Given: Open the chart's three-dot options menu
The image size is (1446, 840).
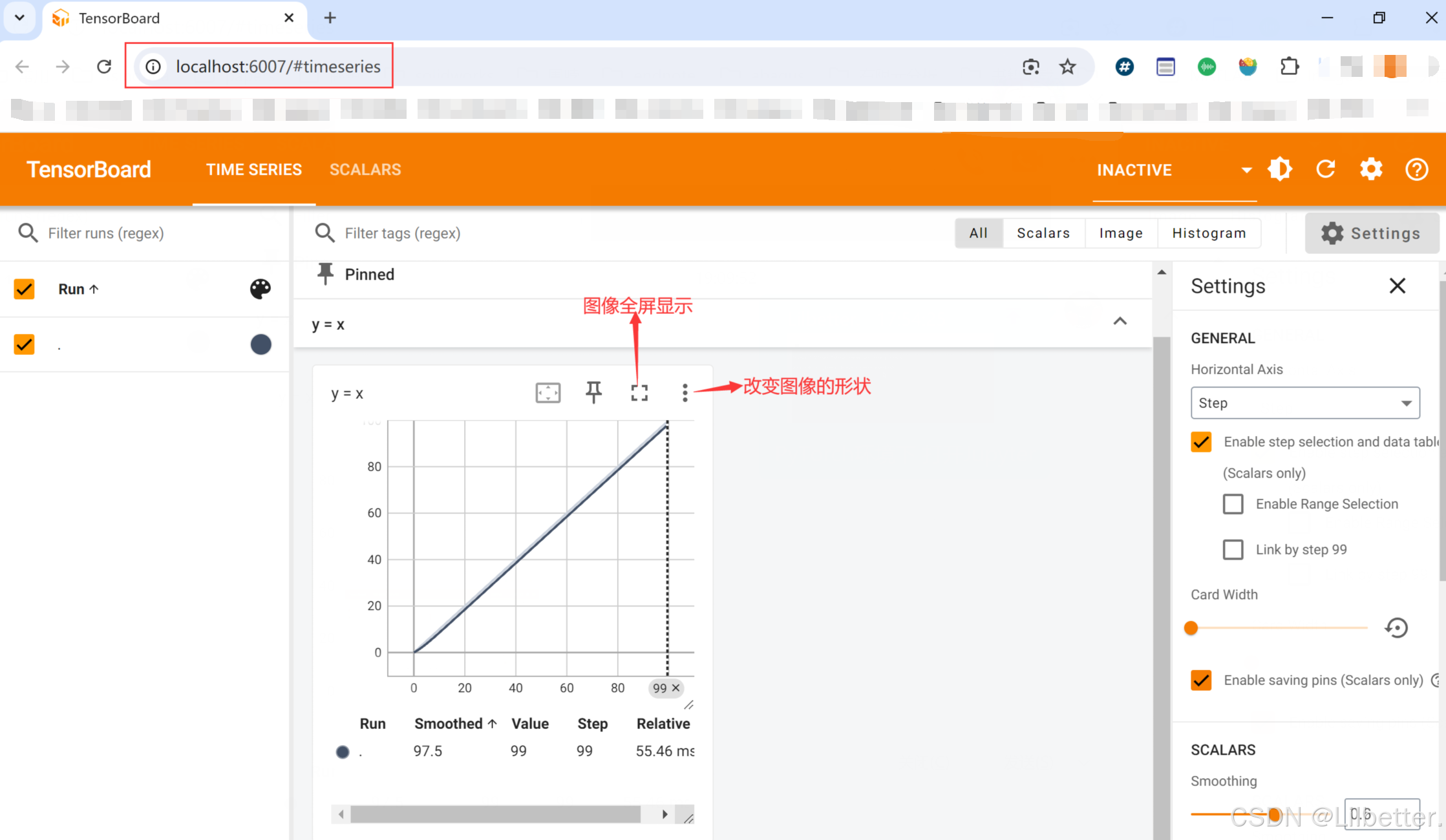Looking at the screenshot, I should click(685, 393).
